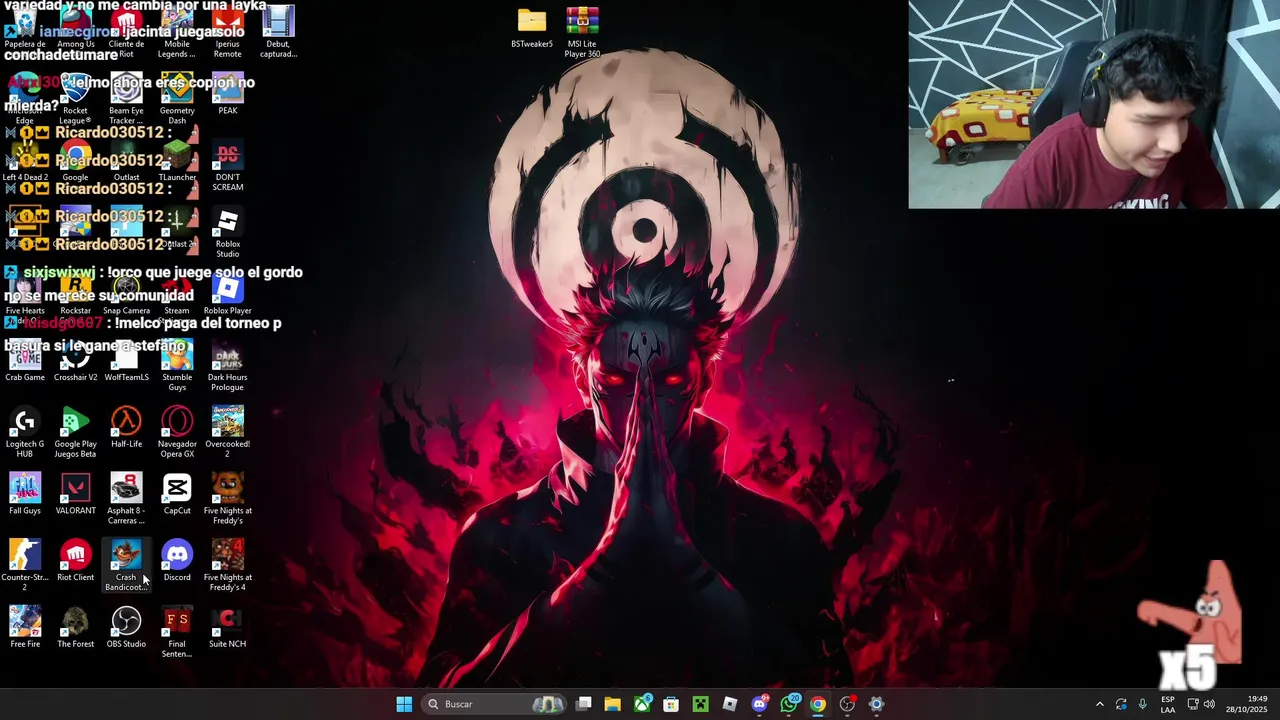The height and width of the screenshot is (720, 1280).
Task: Launch Crab Game shortcut
Action: tap(25, 361)
